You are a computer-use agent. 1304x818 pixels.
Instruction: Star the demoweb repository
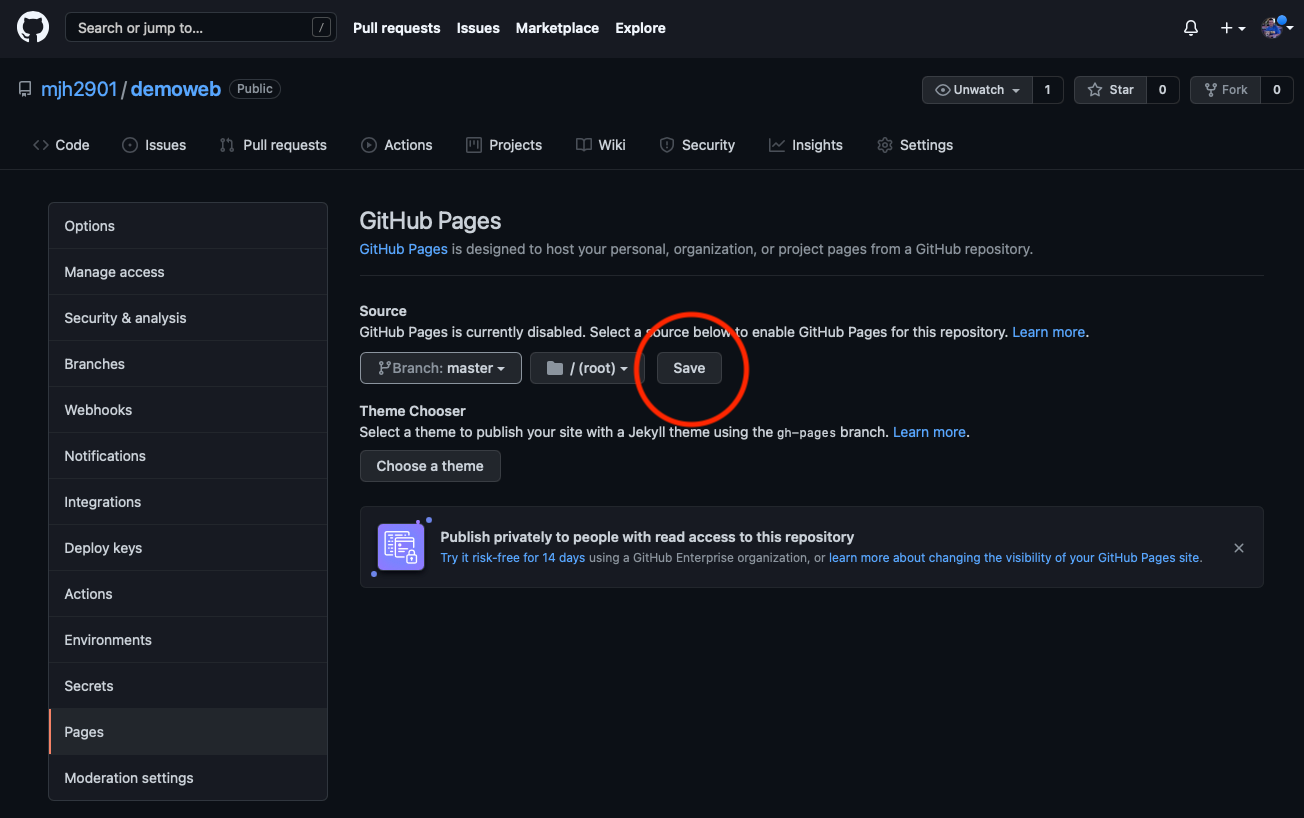[x=1110, y=90]
